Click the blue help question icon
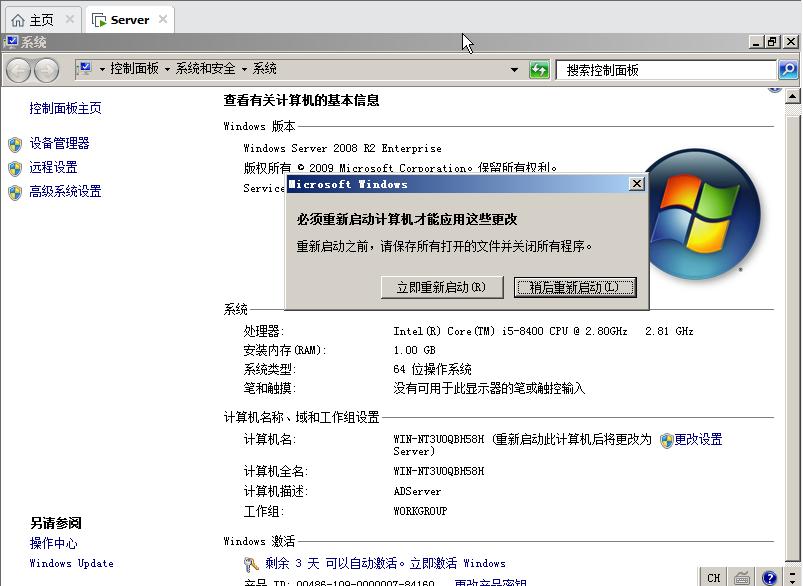This screenshot has width=803, height=586. pos(769,578)
